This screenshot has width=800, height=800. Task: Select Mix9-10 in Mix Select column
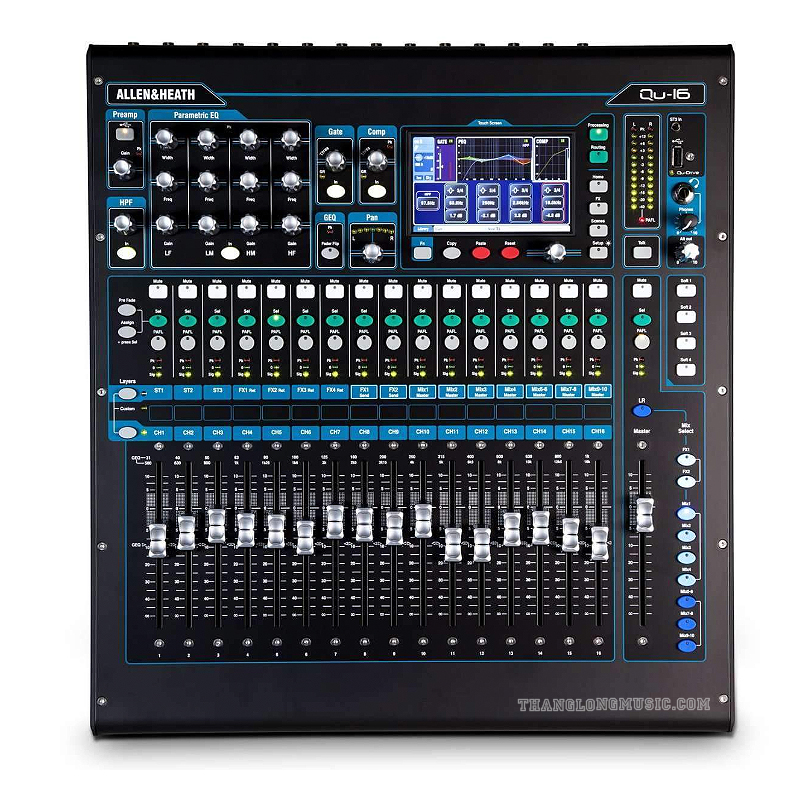point(686,646)
